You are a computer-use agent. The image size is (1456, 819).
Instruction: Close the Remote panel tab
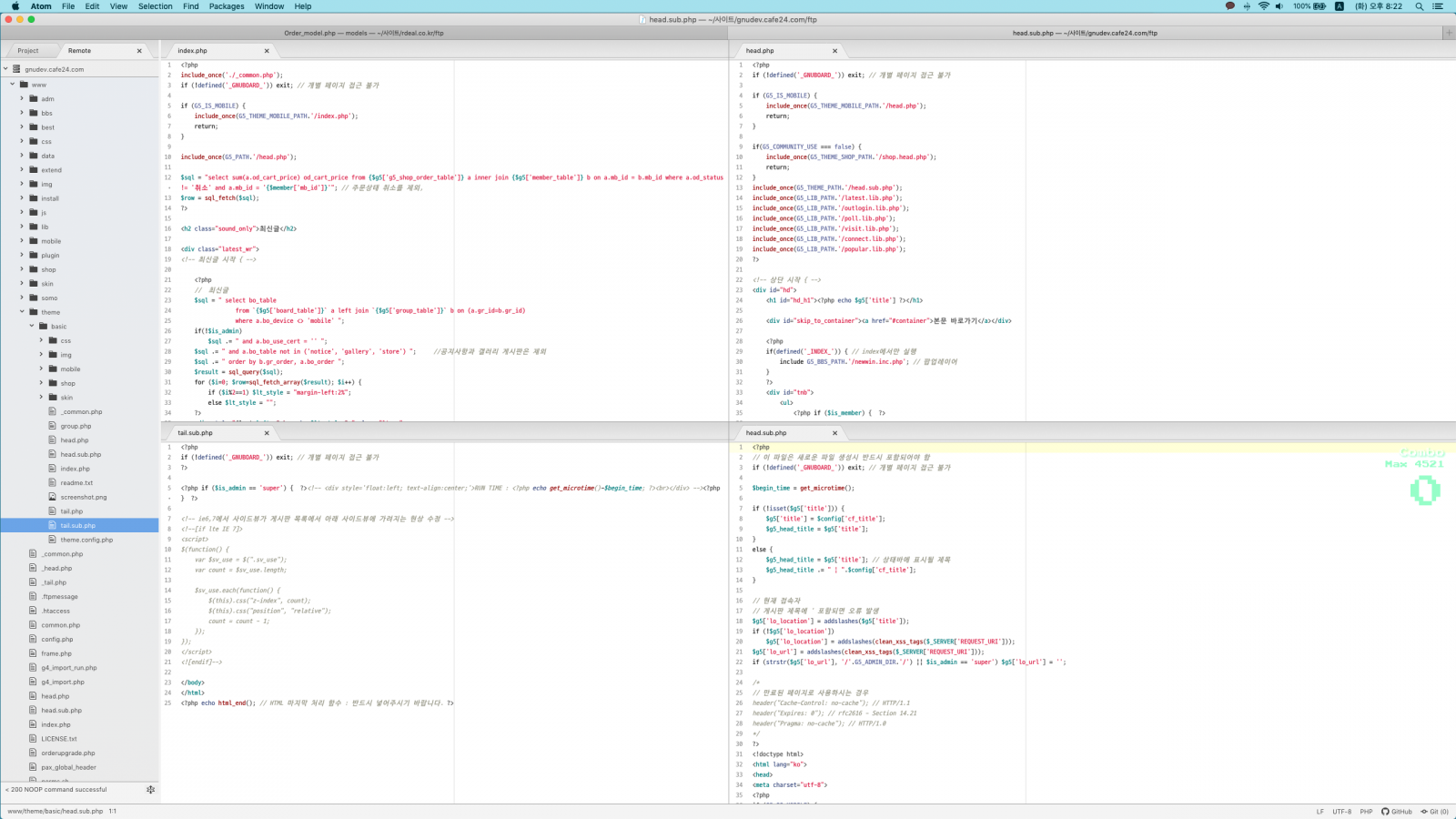click(139, 51)
